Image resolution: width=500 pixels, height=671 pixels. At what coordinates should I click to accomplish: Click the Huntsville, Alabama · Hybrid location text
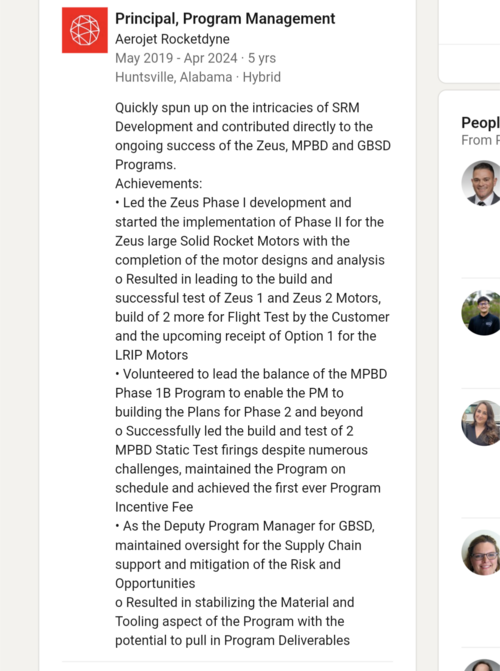click(198, 77)
